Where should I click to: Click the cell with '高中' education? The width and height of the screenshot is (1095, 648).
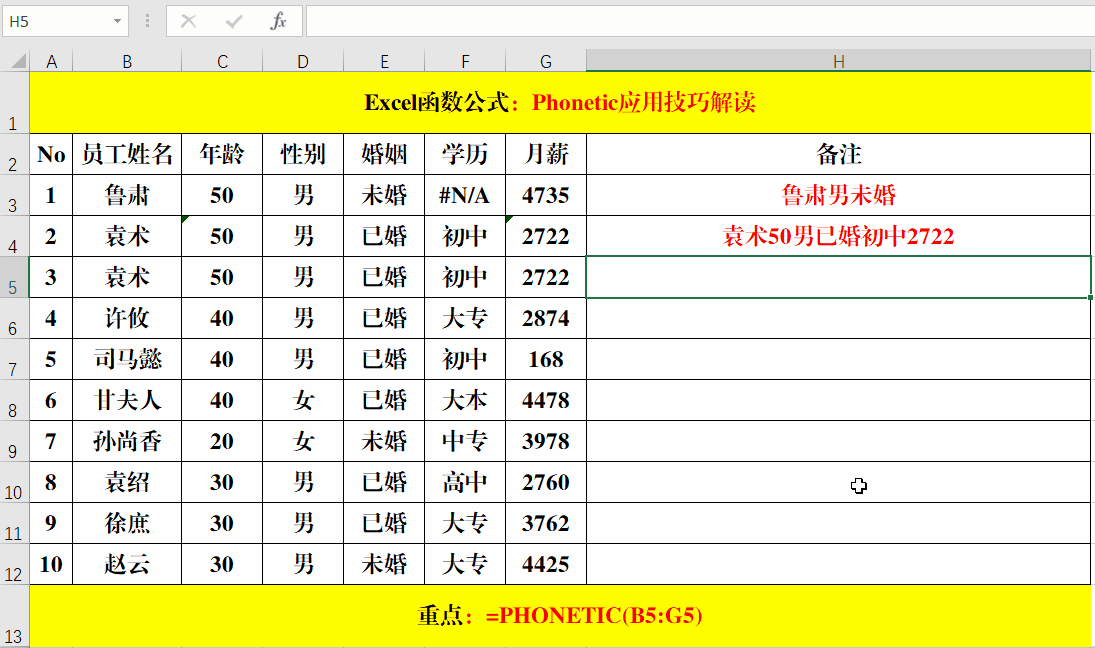tap(465, 483)
